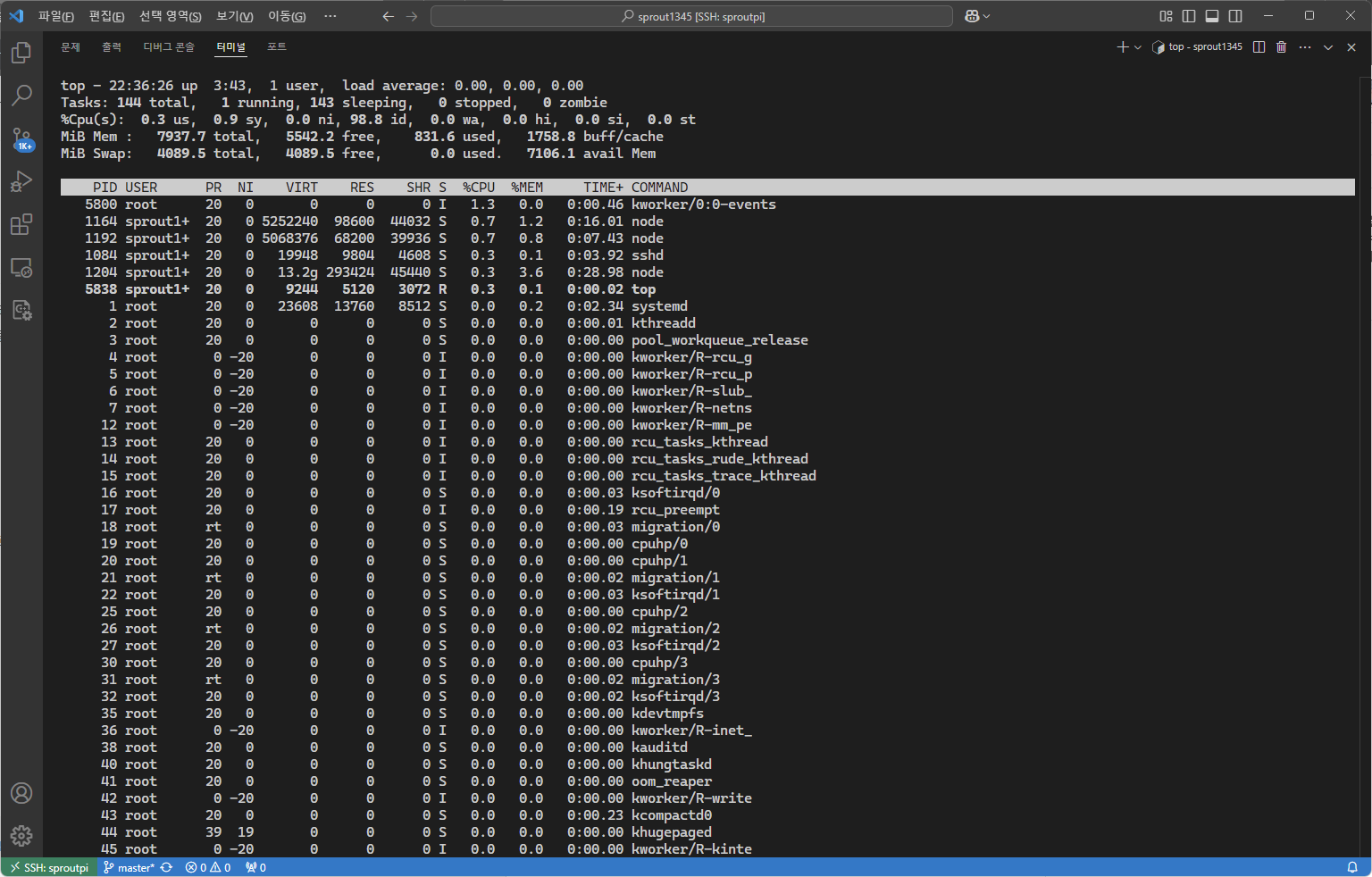Image resolution: width=1372 pixels, height=877 pixels.
Task: Open the Manage gear icon
Action: (21, 836)
